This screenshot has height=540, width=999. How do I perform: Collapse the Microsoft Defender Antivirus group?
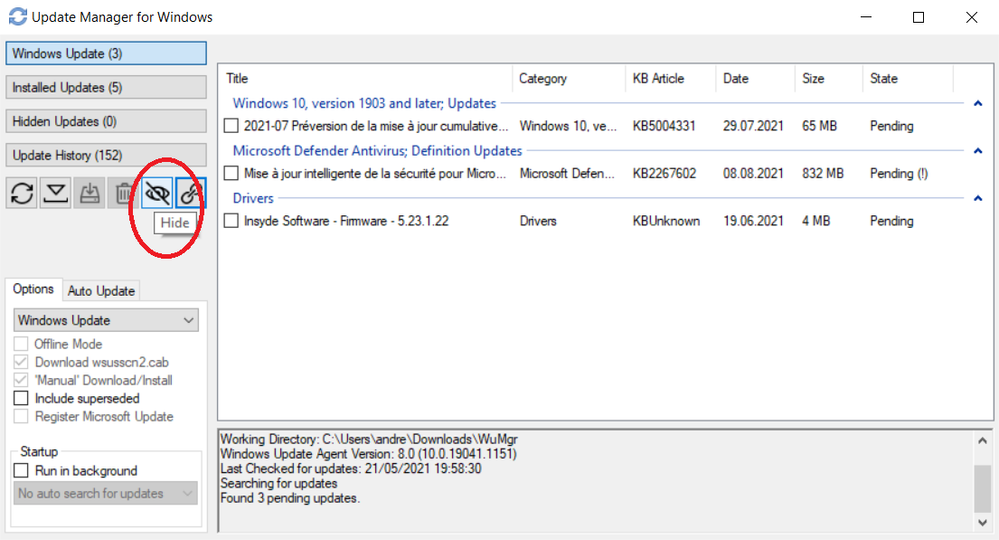tap(978, 151)
